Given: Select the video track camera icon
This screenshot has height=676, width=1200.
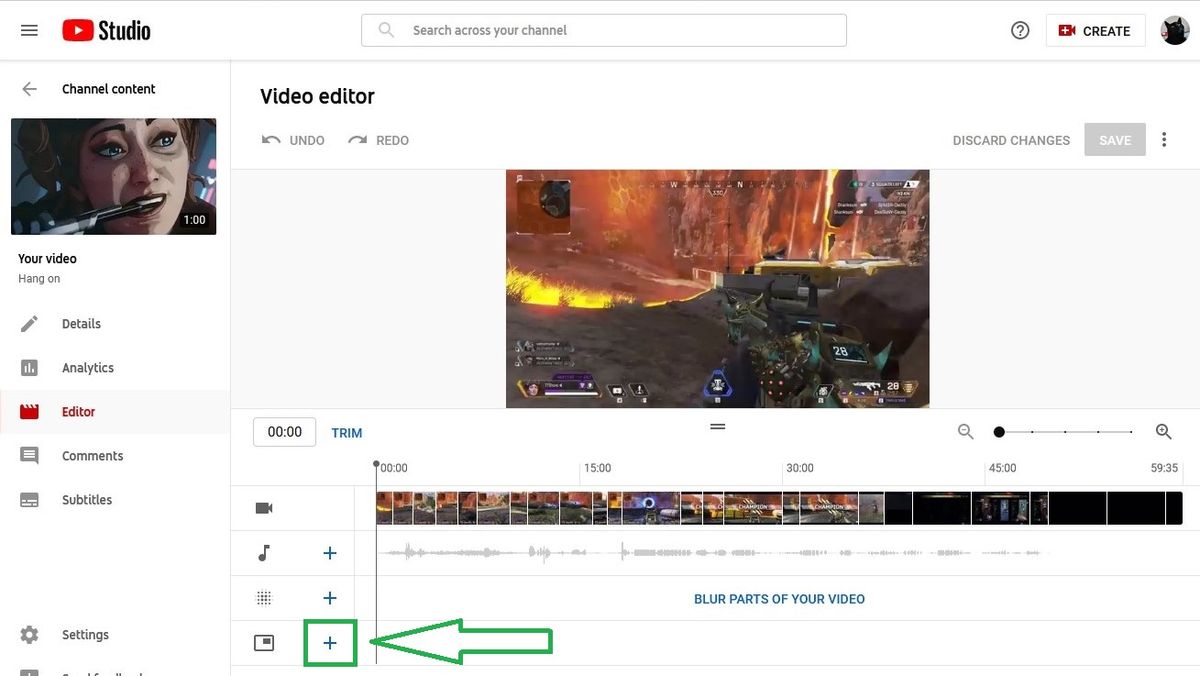Looking at the screenshot, I should coord(263,507).
